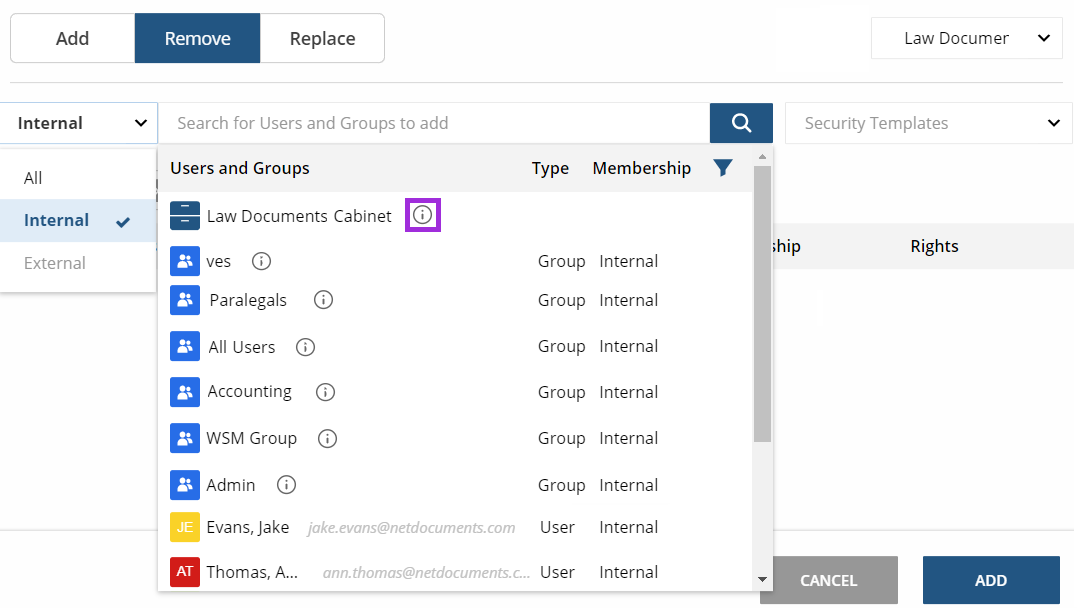Open the Internal scope dropdown
Image resolution: width=1077 pixels, height=608 pixels.
tap(78, 122)
